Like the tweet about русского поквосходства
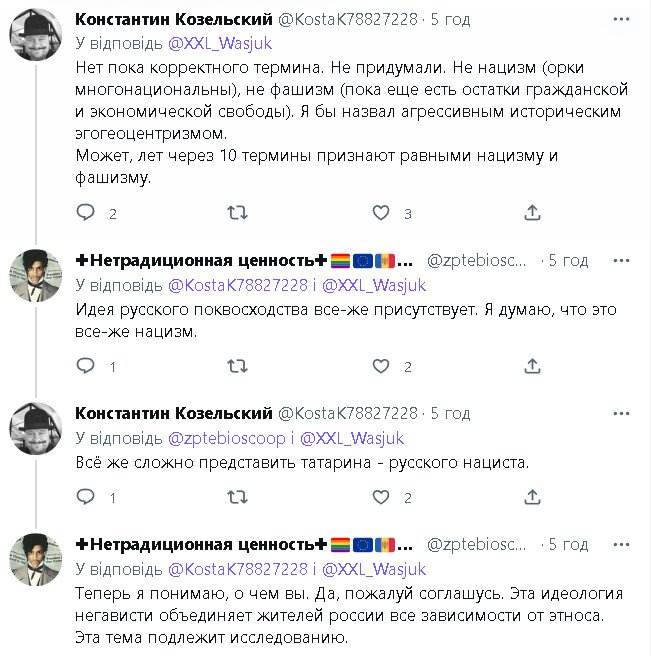Image resolution: width=651 pixels, height=656 pixels. 381,366
